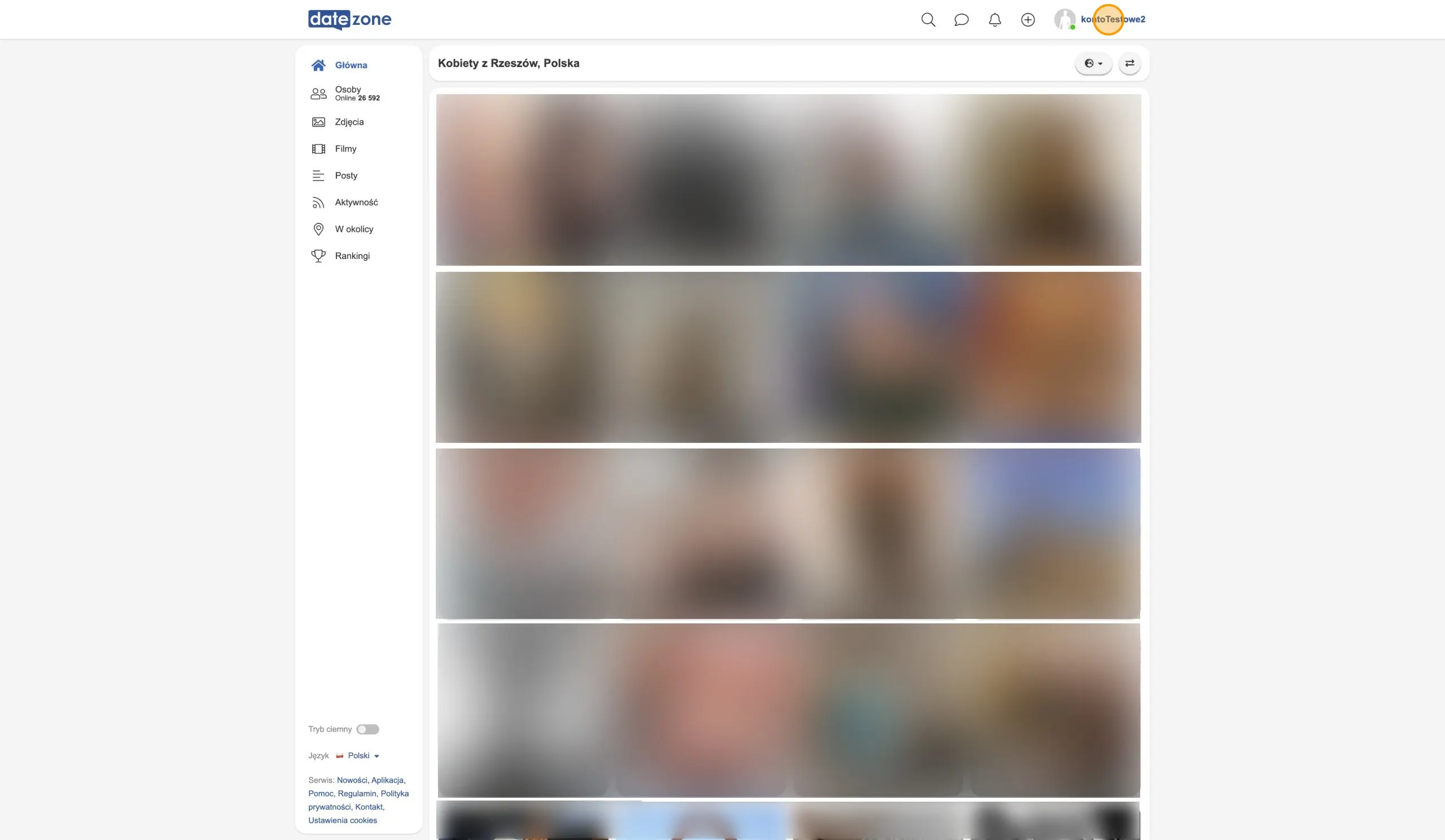This screenshot has height=840, width=1445.
Task: Click the filter swap arrows button
Action: [1129, 63]
